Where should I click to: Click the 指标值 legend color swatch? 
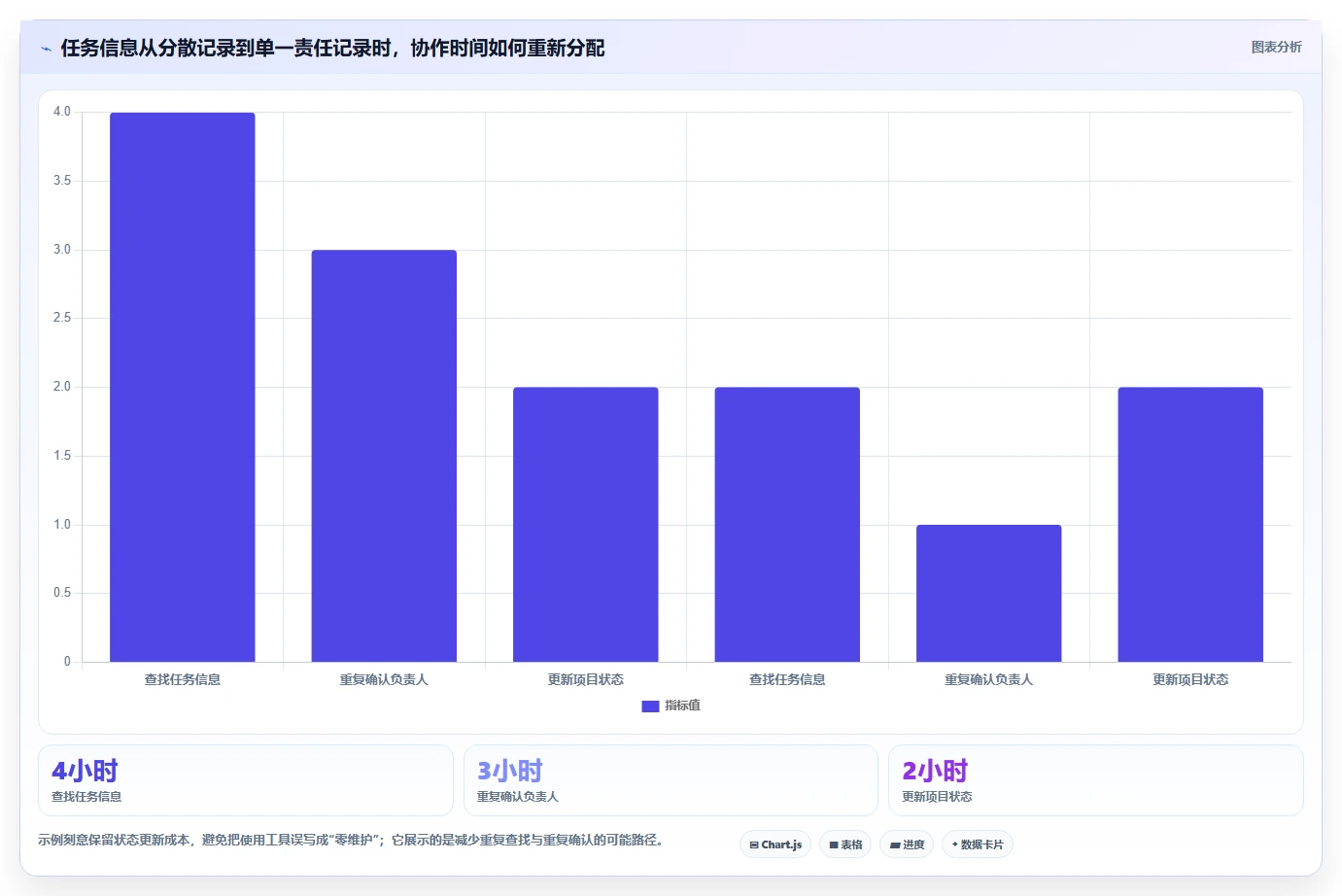click(650, 706)
